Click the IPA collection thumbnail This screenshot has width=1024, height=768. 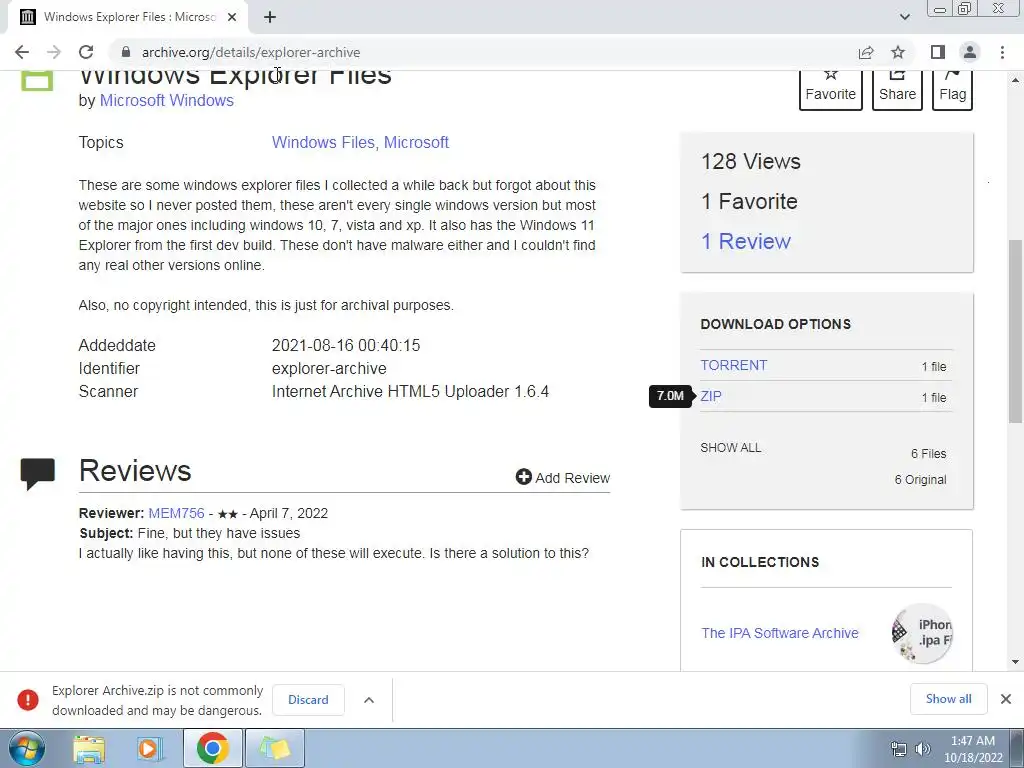[921, 633]
